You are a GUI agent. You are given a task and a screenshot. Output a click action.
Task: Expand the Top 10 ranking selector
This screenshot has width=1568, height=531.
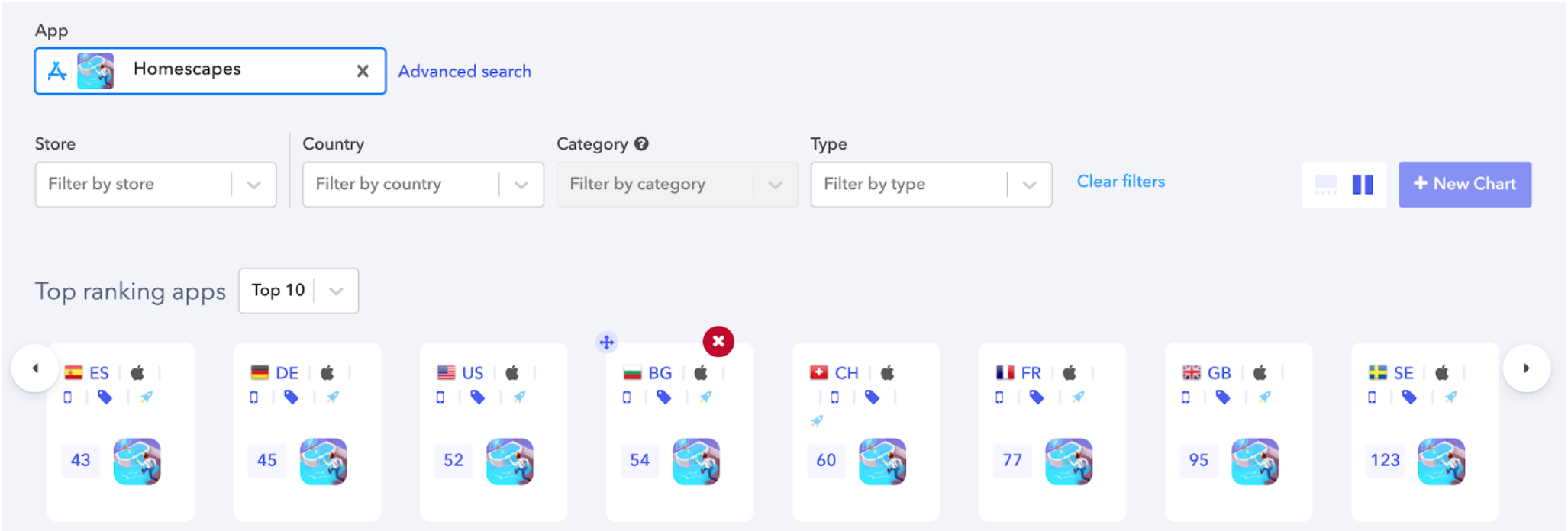[x=336, y=291]
